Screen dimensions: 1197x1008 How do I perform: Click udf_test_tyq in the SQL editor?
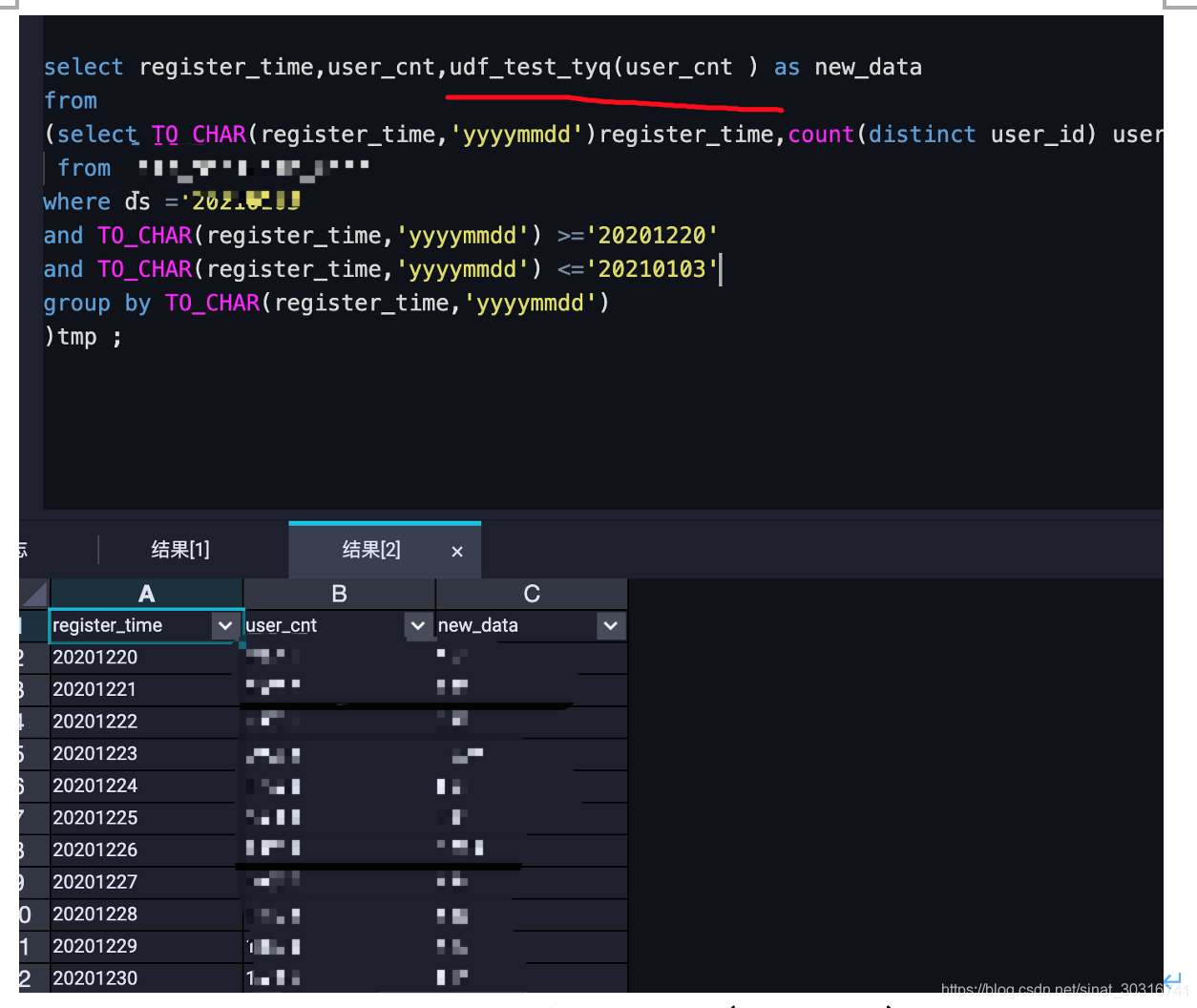point(530,68)
